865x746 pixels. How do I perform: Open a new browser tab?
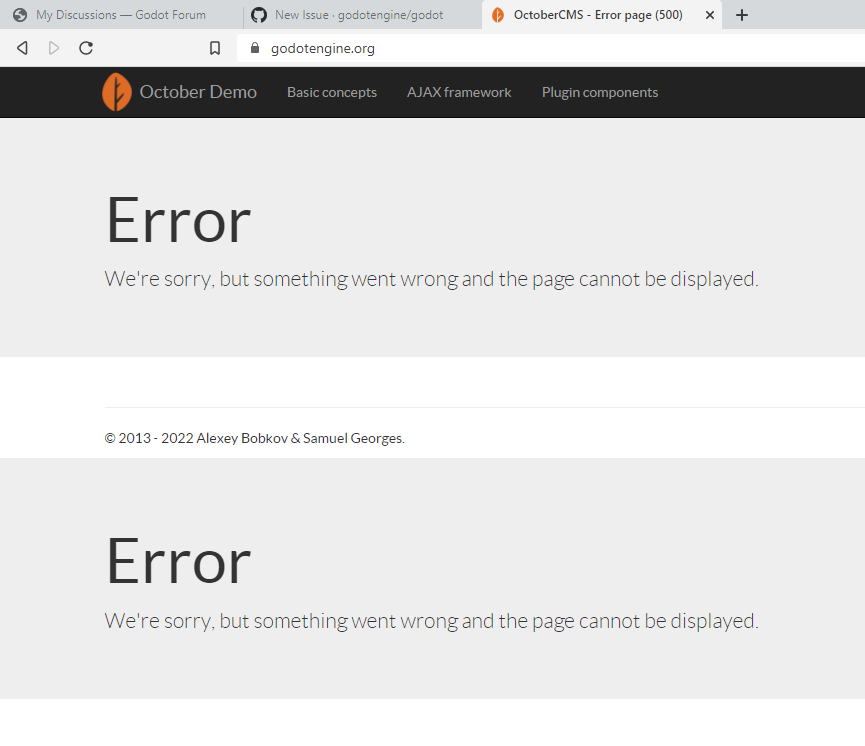click(742, 15)
